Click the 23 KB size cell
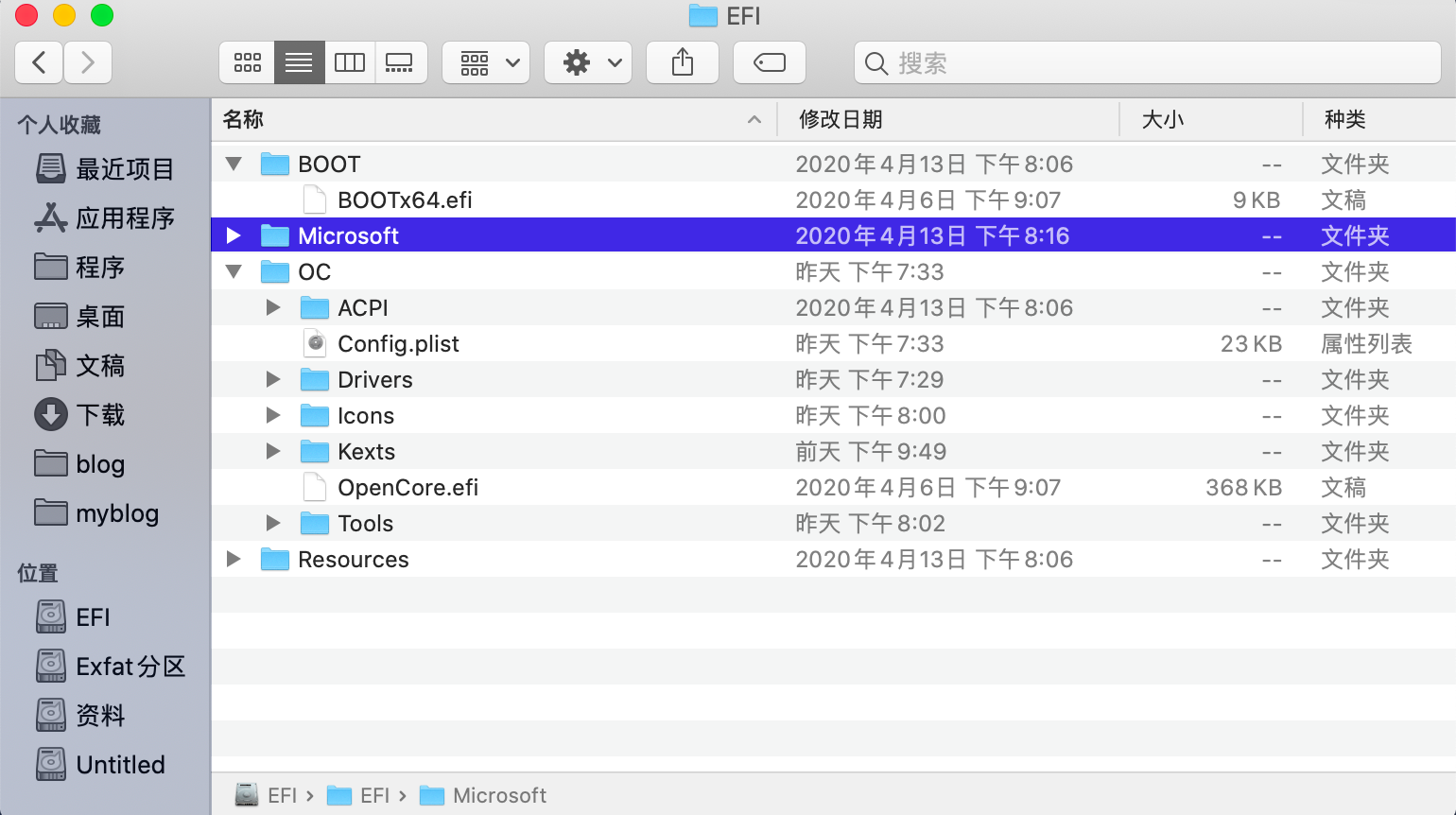Image resolution: width=1456 pixels, height=815 pixels. 1251,344
